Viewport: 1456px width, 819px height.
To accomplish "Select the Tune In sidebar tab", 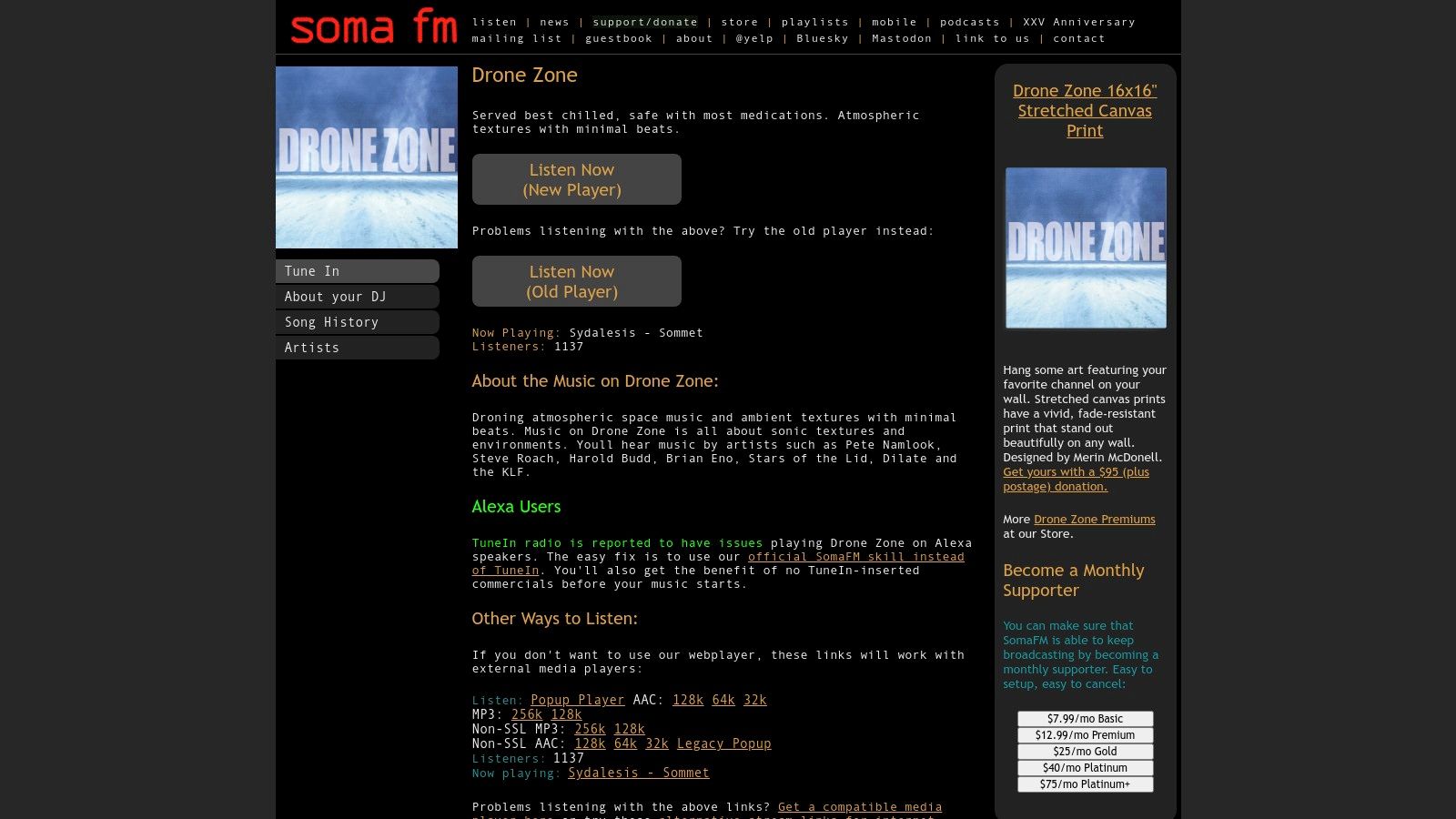I will [x=358, y=271].
